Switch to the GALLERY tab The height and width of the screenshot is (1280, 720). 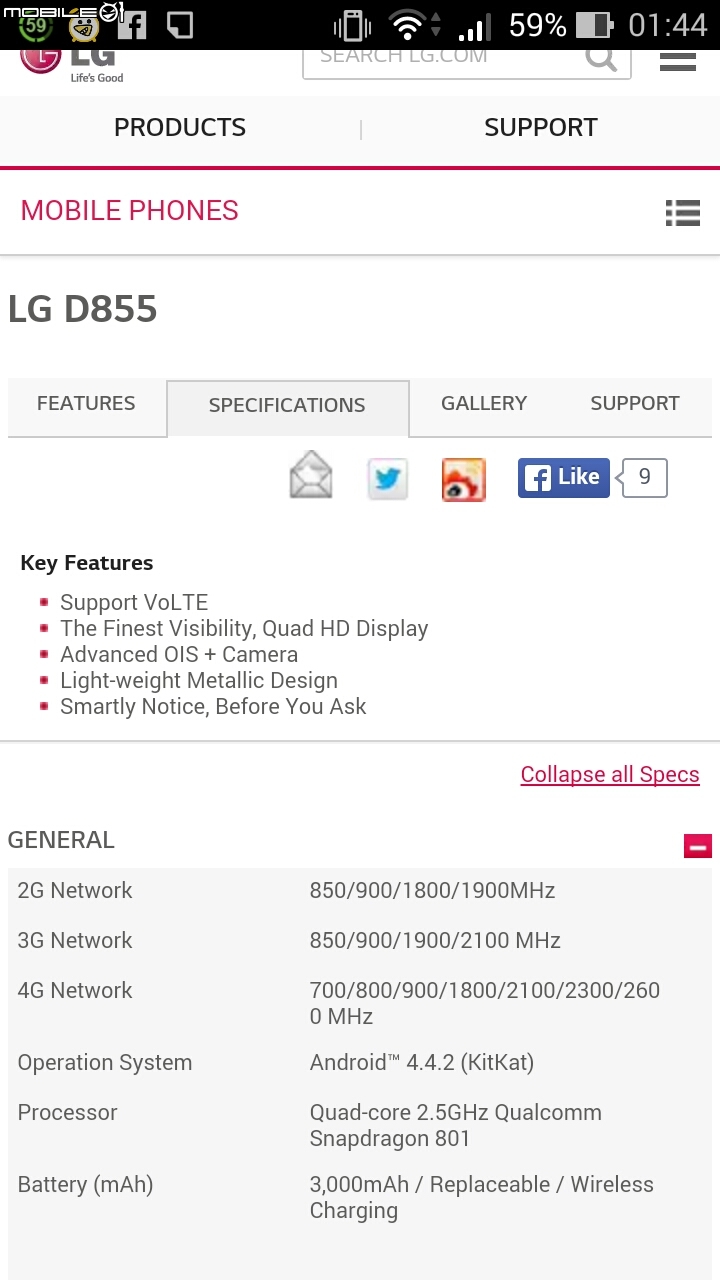pos(484,404)
